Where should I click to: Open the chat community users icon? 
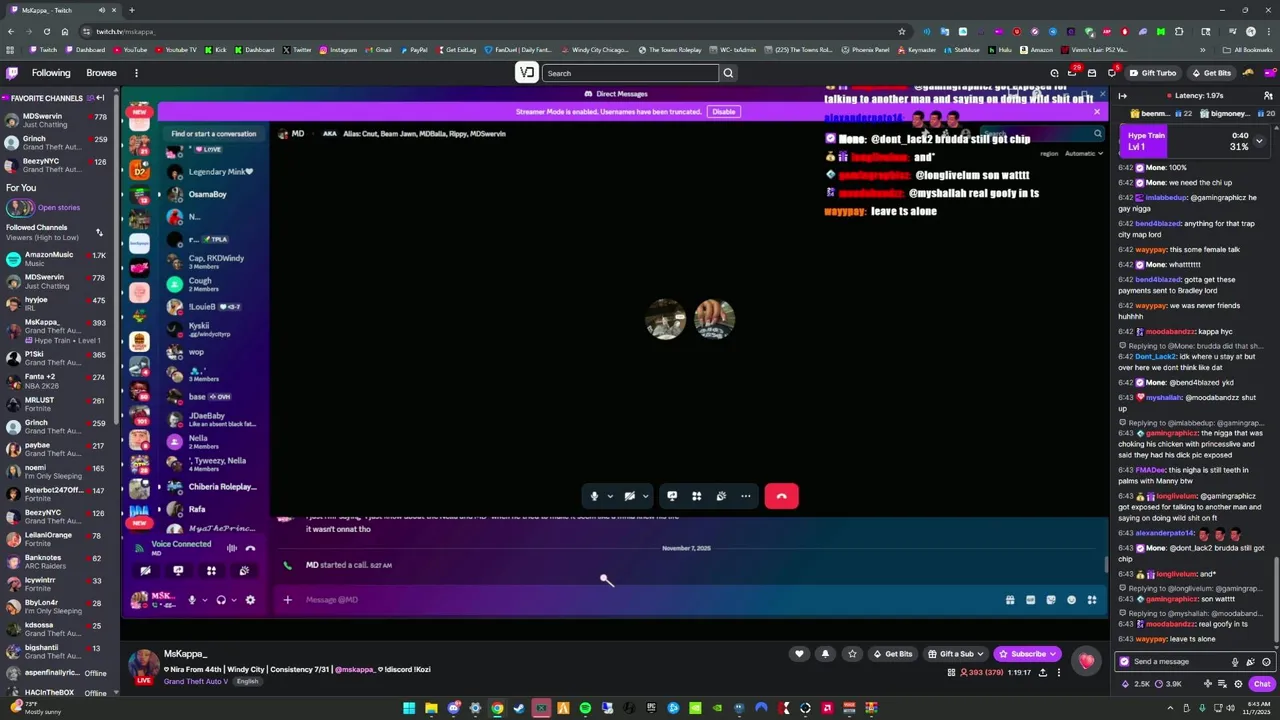coord(1268,95)
